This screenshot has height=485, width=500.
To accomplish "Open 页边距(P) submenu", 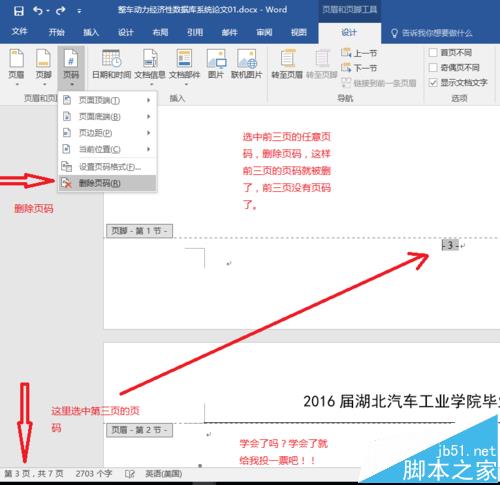I will (x=107, y=133).
